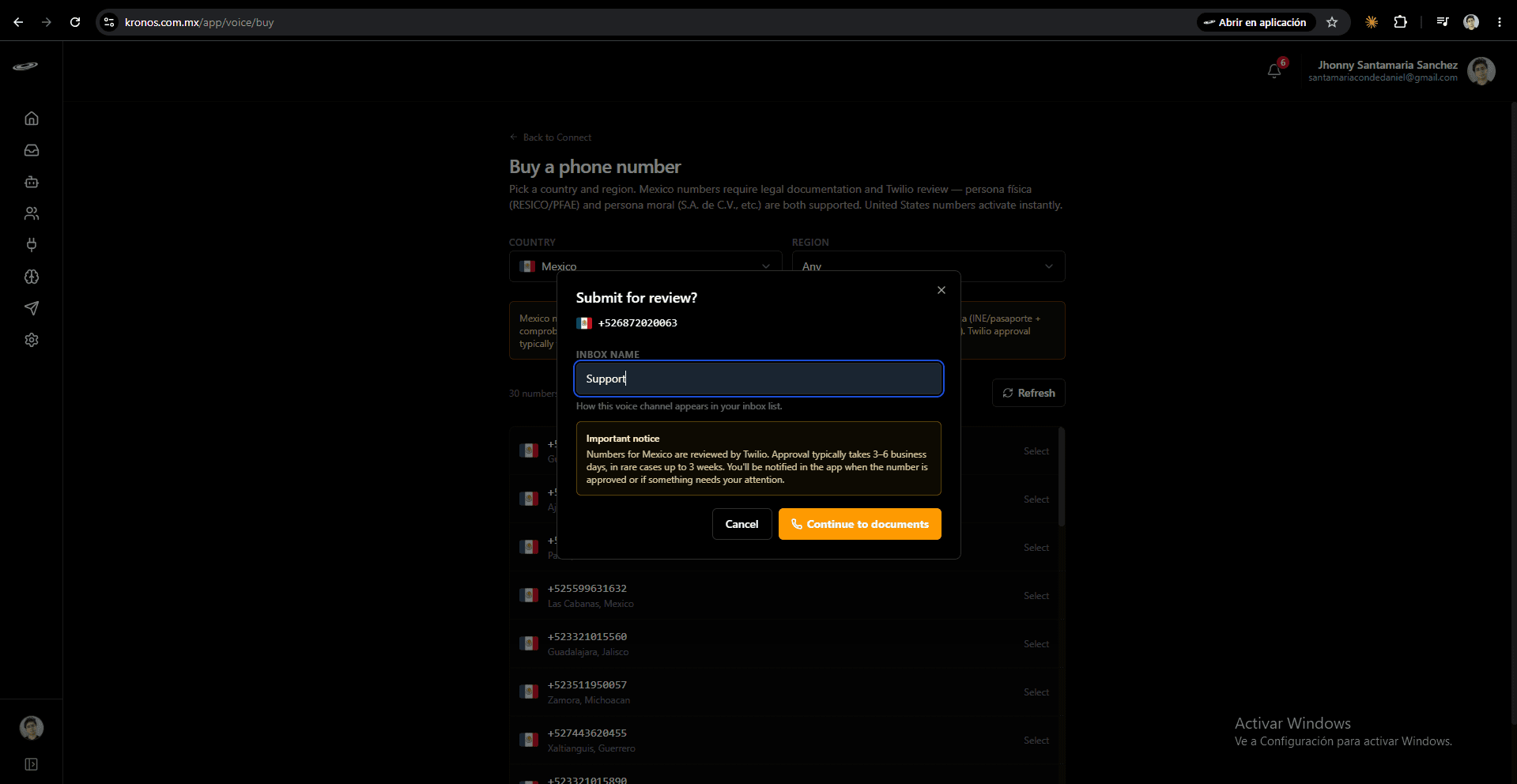Close the Submit for review dialog
The height and width of the screenshot is (784, 1517).
(x=942, y=290)
